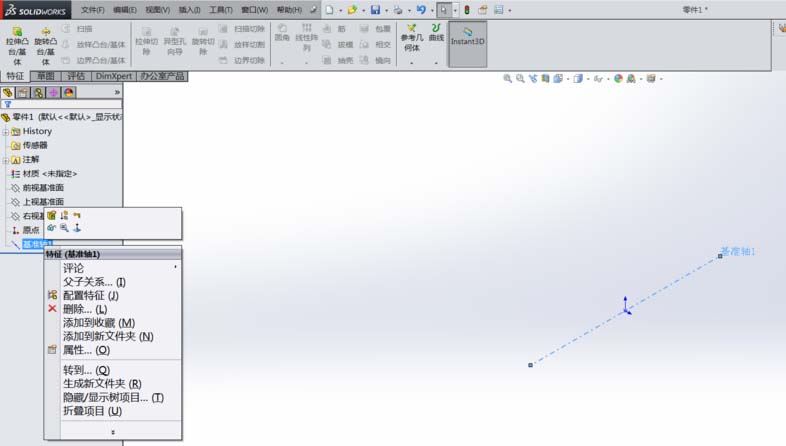Viewport: 786px width, 446px height.
Task: Open the 视图(V) menu
Action: (x=157, y=10)
